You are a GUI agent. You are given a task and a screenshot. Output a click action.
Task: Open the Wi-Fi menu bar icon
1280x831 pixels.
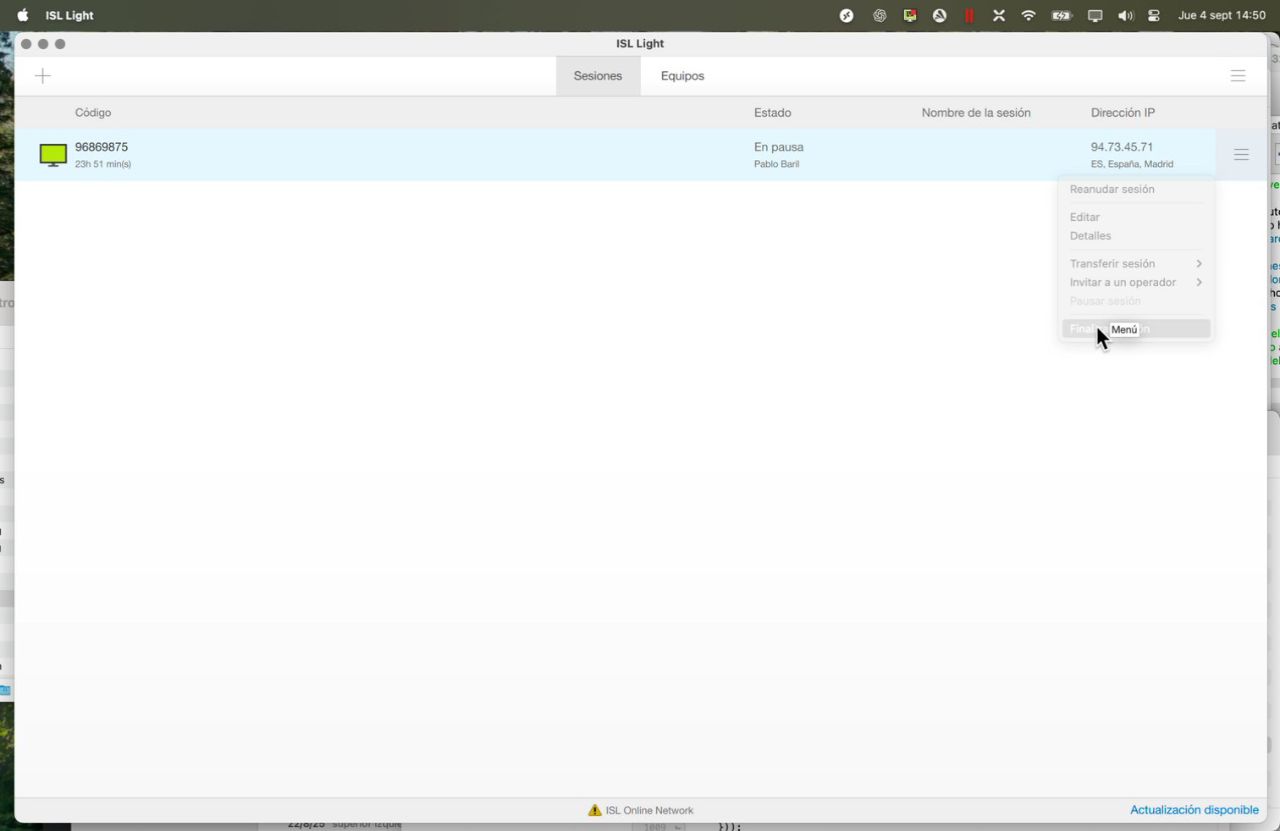(x=1028, y=16)
